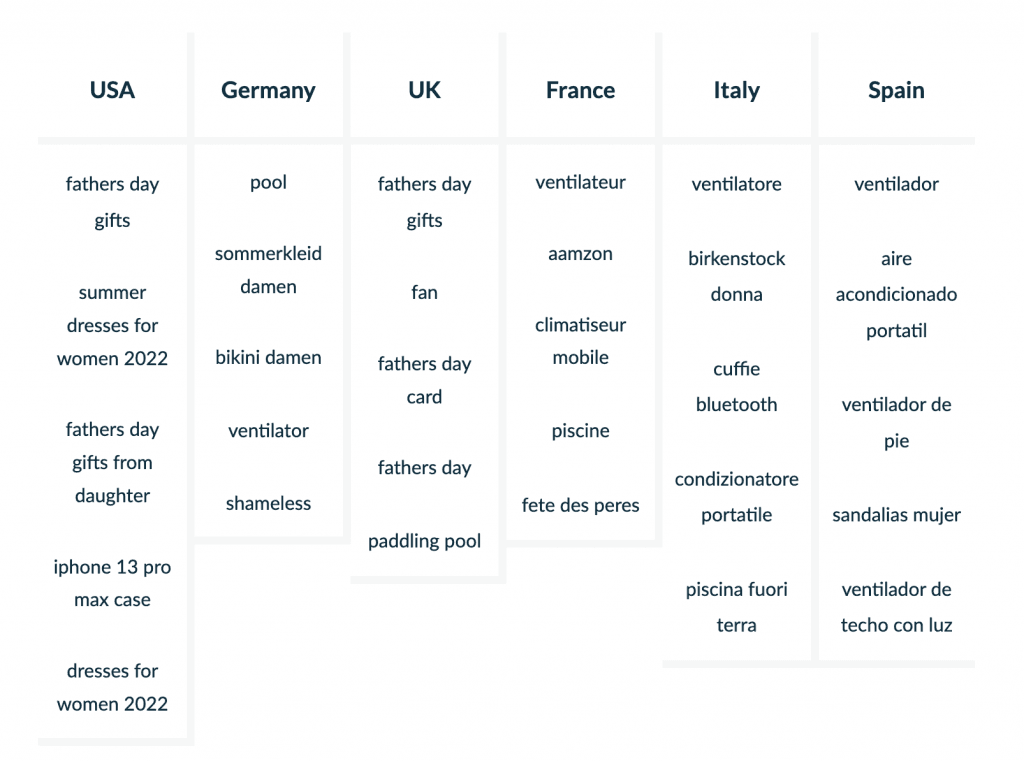Click the Italy column header
Viewport: 1024px width, 761px height.
pyautogui.click(x=736, y=90)
